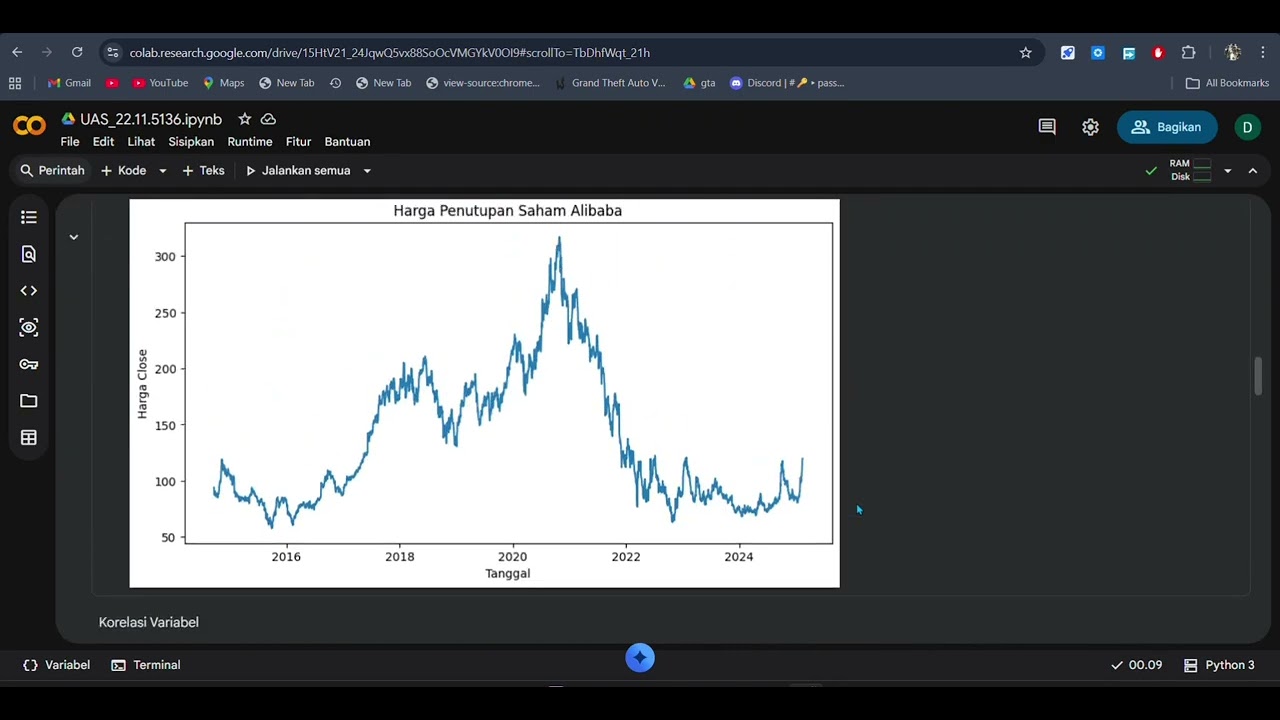The height and width of the screenshot is (720, 1280).
Task: Open the Code Snippets sidebar panel
Action: [29, 291]
